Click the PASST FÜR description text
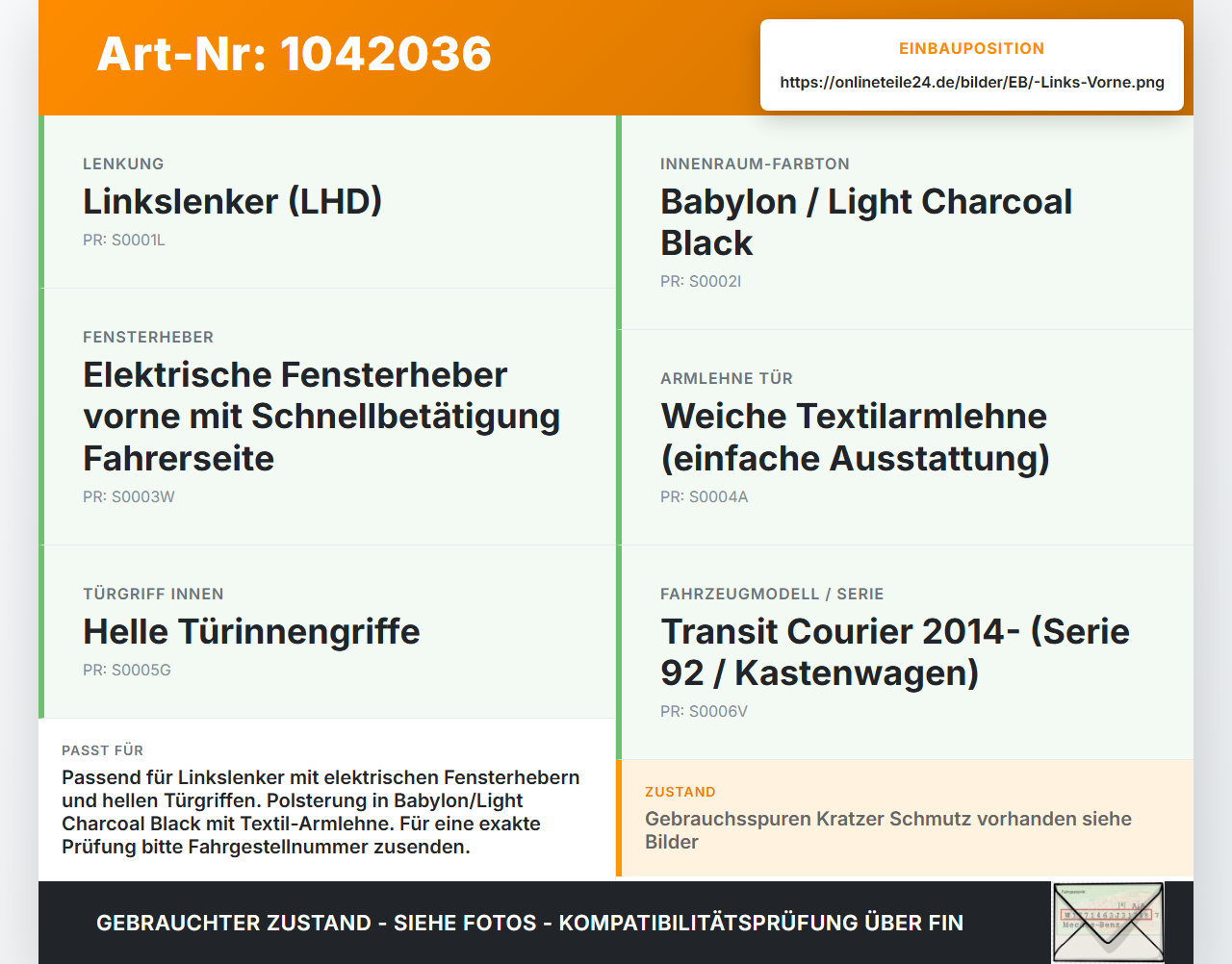Screen dimensions: 1232x964 (321, 812)
